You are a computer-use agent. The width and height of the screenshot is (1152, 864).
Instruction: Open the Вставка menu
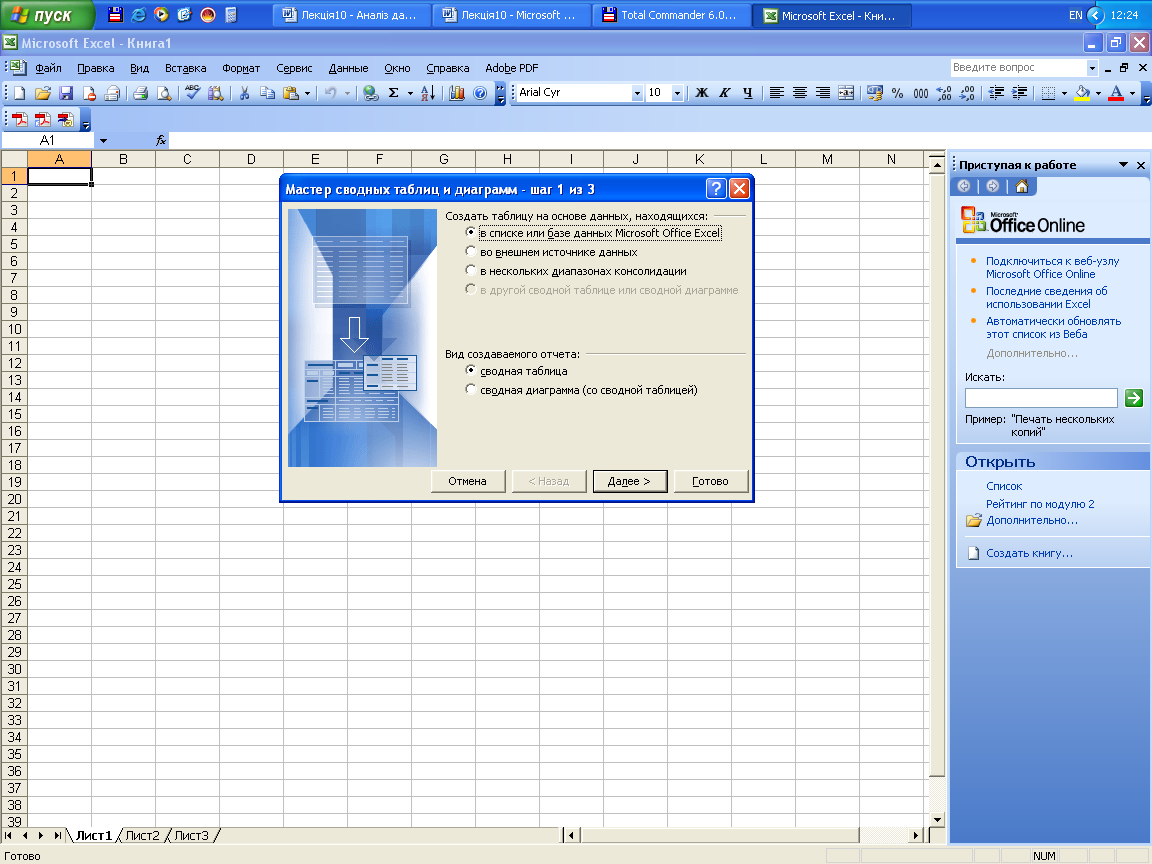click(185, 68)
